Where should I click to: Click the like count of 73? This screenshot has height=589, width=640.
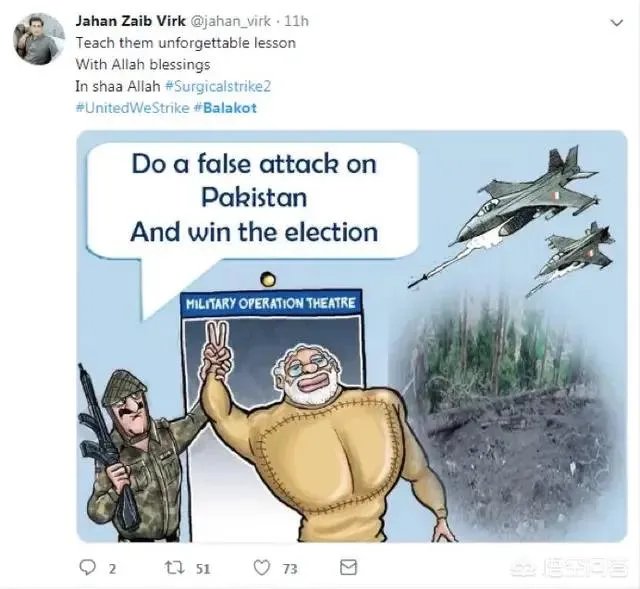(290, 568)
